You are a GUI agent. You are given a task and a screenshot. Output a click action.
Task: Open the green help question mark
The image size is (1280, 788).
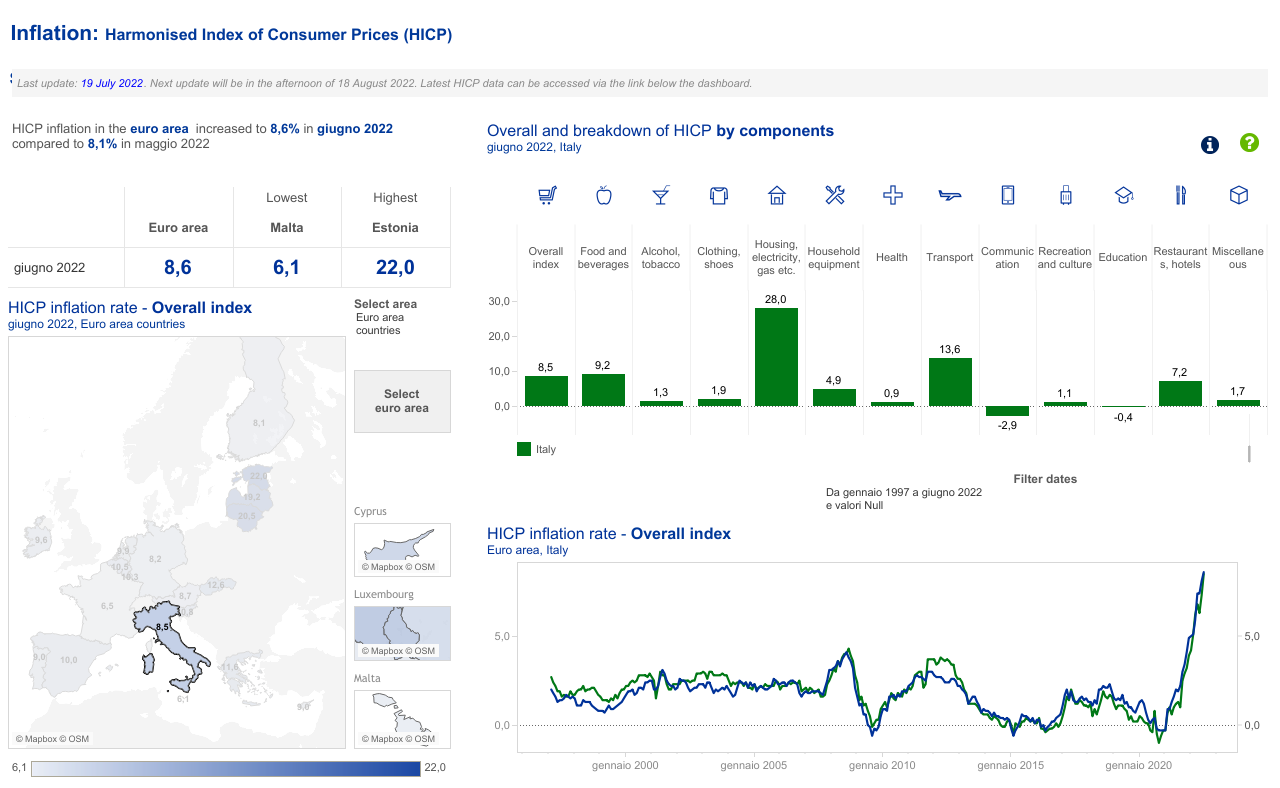1249,143
